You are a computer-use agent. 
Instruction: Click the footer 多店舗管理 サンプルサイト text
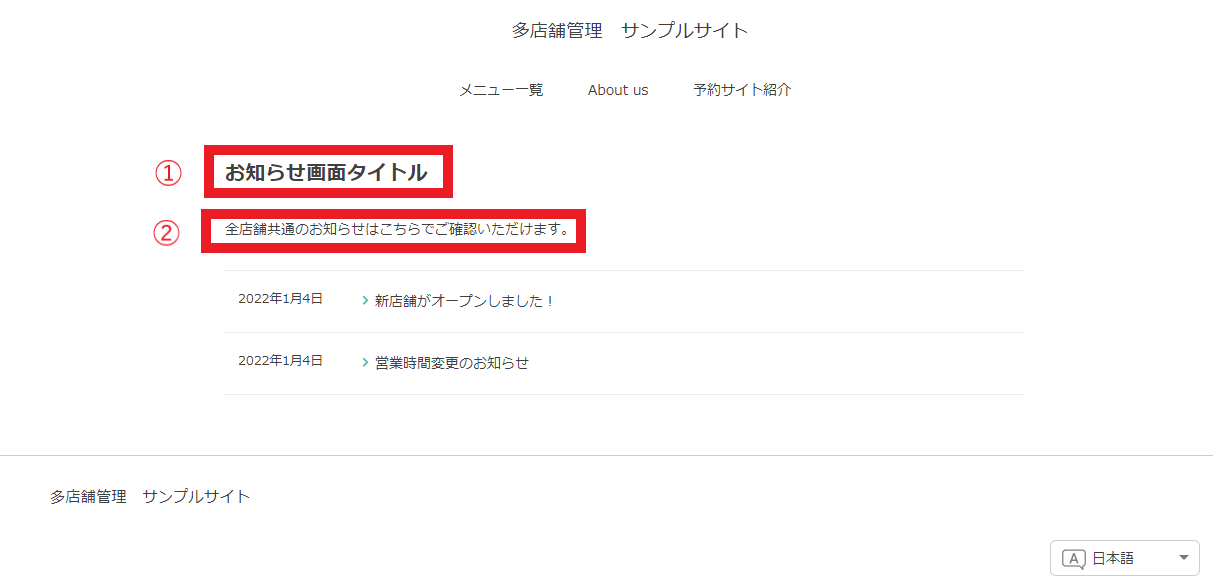[150, 496]
